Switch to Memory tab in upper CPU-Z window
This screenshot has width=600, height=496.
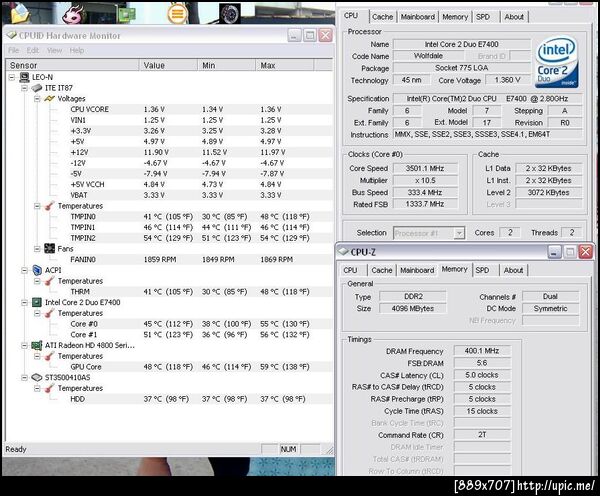[x=455, y=17]
